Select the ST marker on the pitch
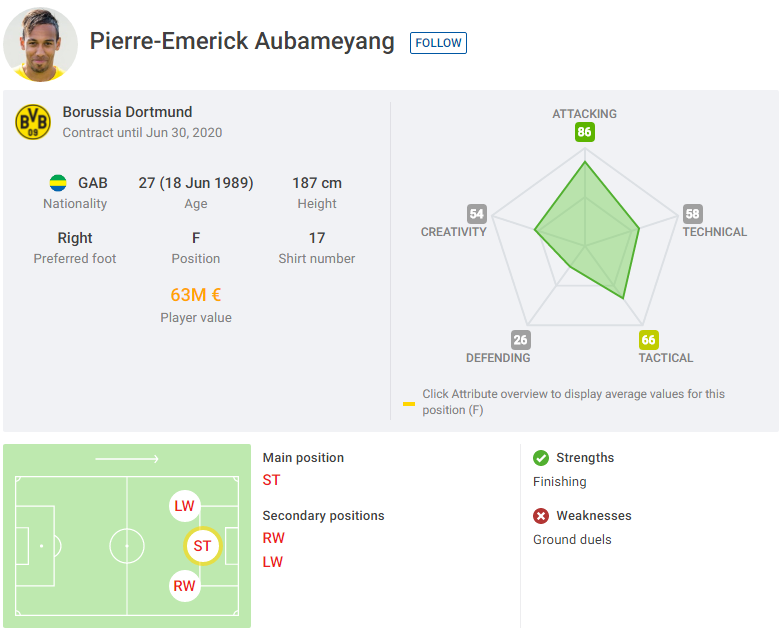The width and height of the screenshot is (783, 630). pyautogui.click(x=202, y=546)
